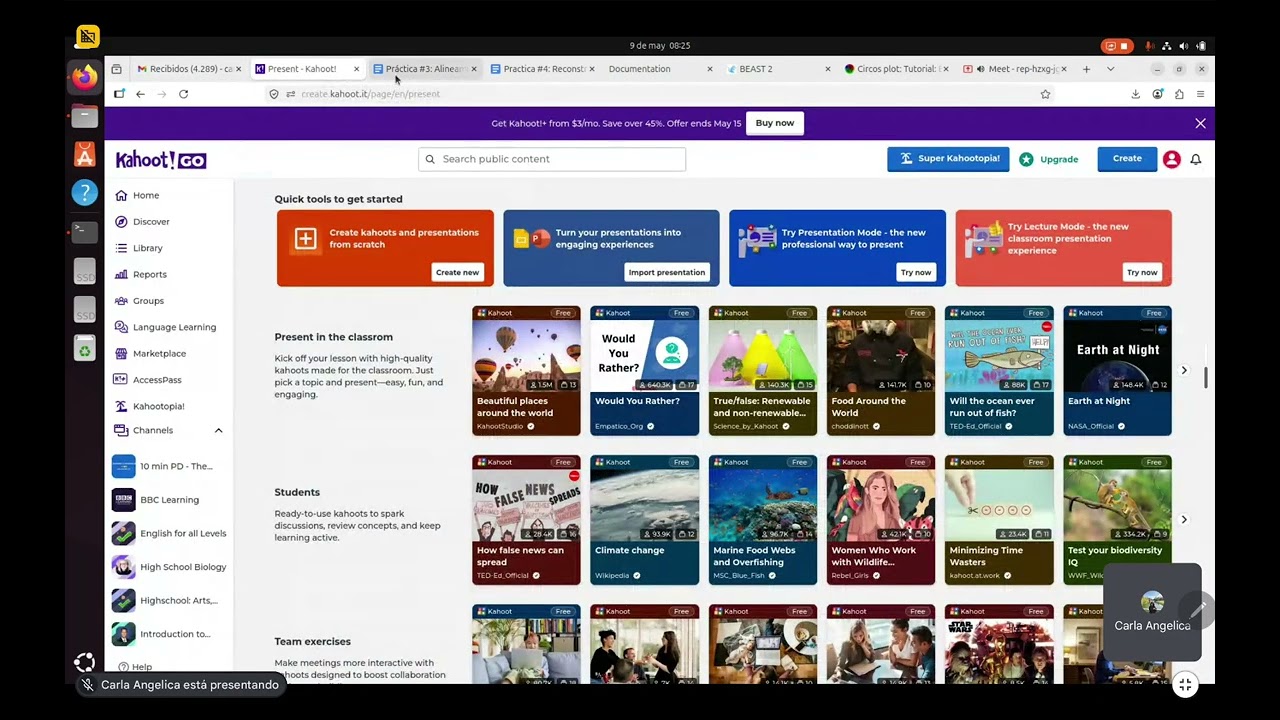Open the Climate change kahoot card
Image resolution: width=1280 pixels, height=720 pixels.
tap(644, 520)
